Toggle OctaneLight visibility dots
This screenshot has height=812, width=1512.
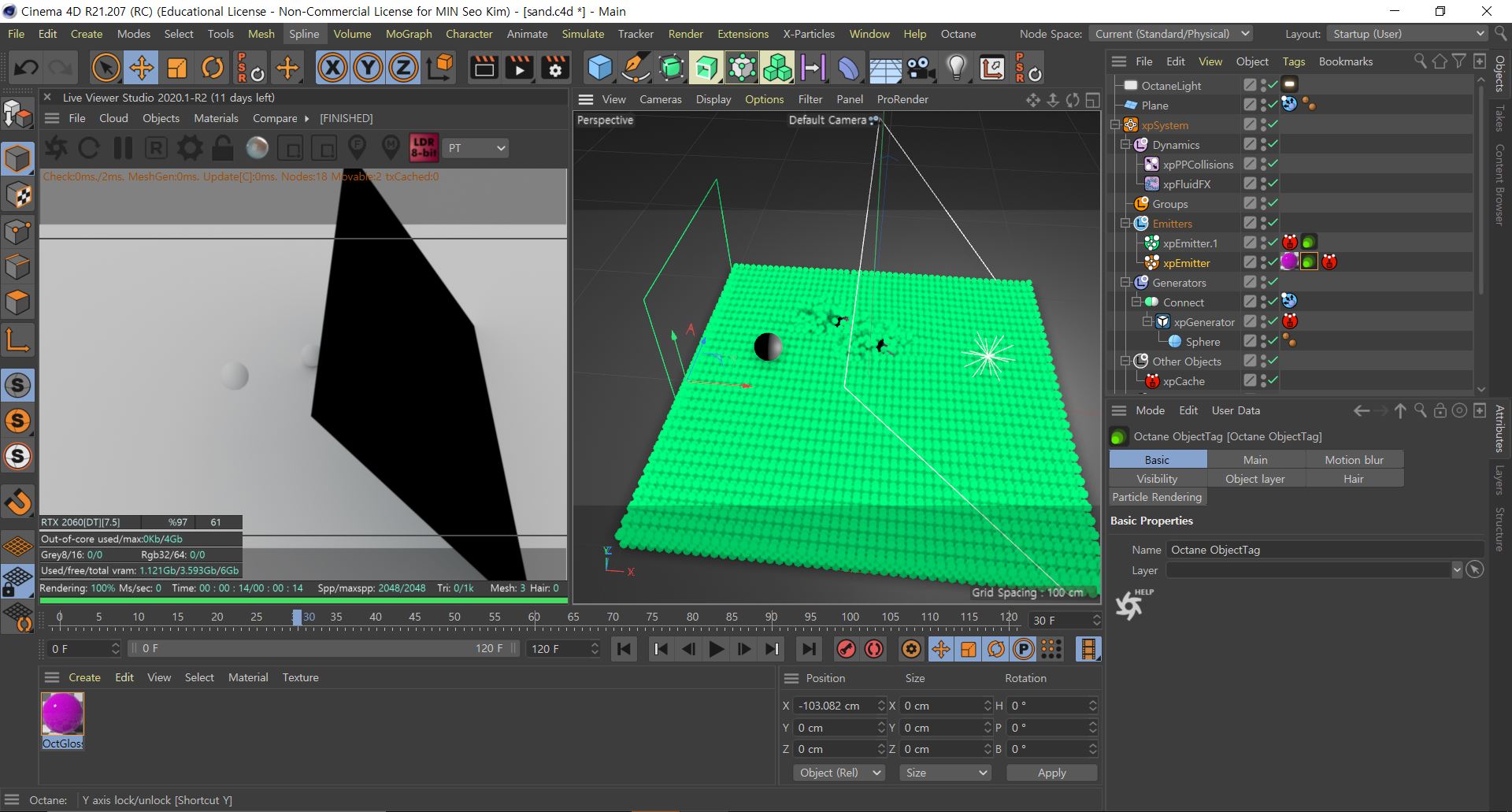coord(1263,84)
